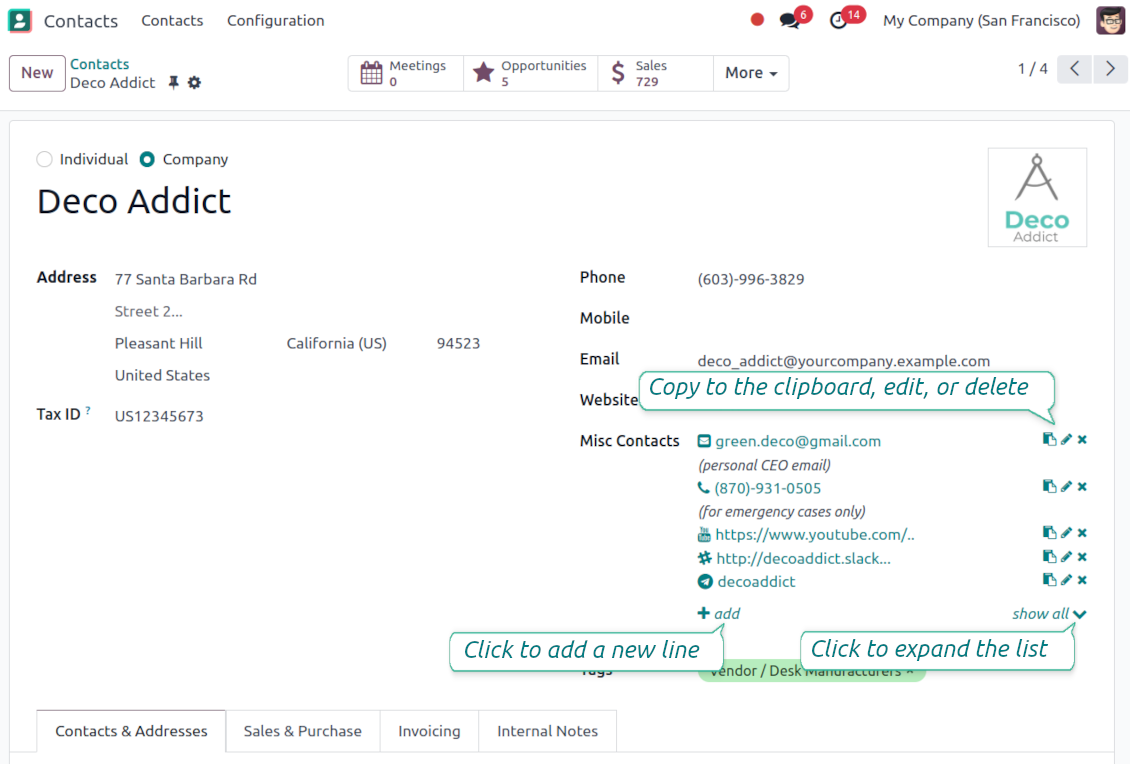Edit the green.deco@gmail.com contact line

click(x=1067, y=439)
